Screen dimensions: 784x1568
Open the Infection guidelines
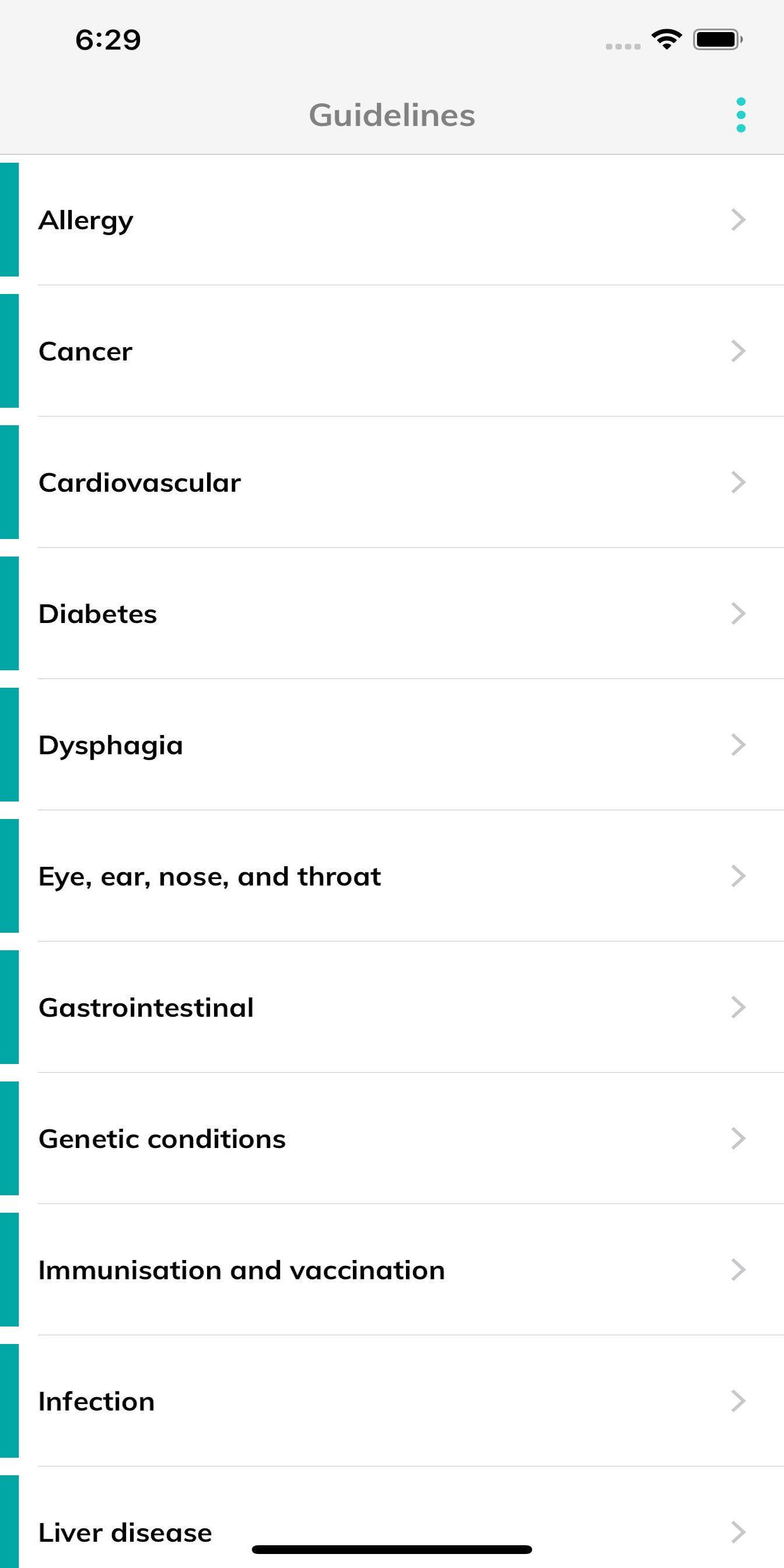pos(97,1401)
